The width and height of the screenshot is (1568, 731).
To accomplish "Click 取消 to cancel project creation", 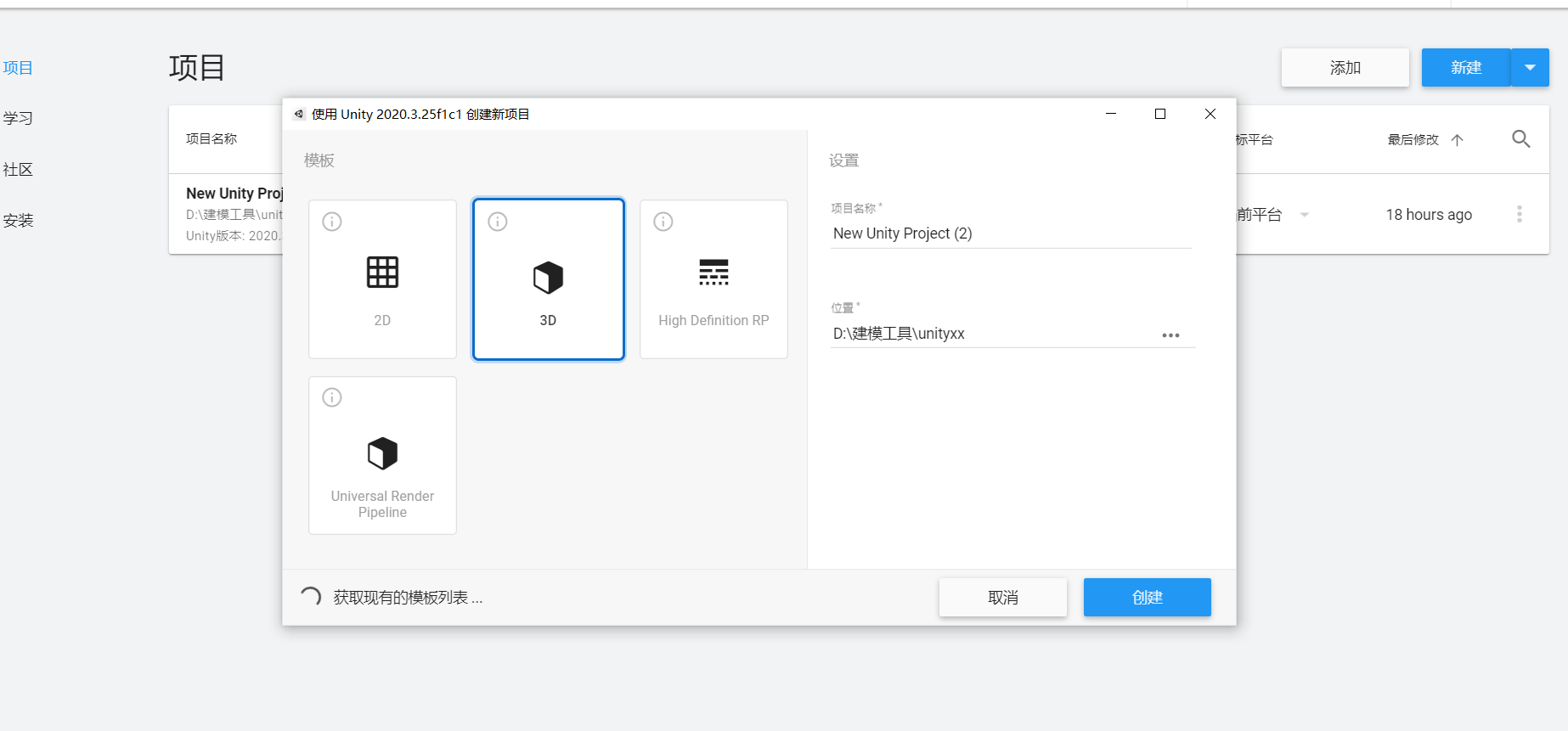I will click(x=1003, y=598).
